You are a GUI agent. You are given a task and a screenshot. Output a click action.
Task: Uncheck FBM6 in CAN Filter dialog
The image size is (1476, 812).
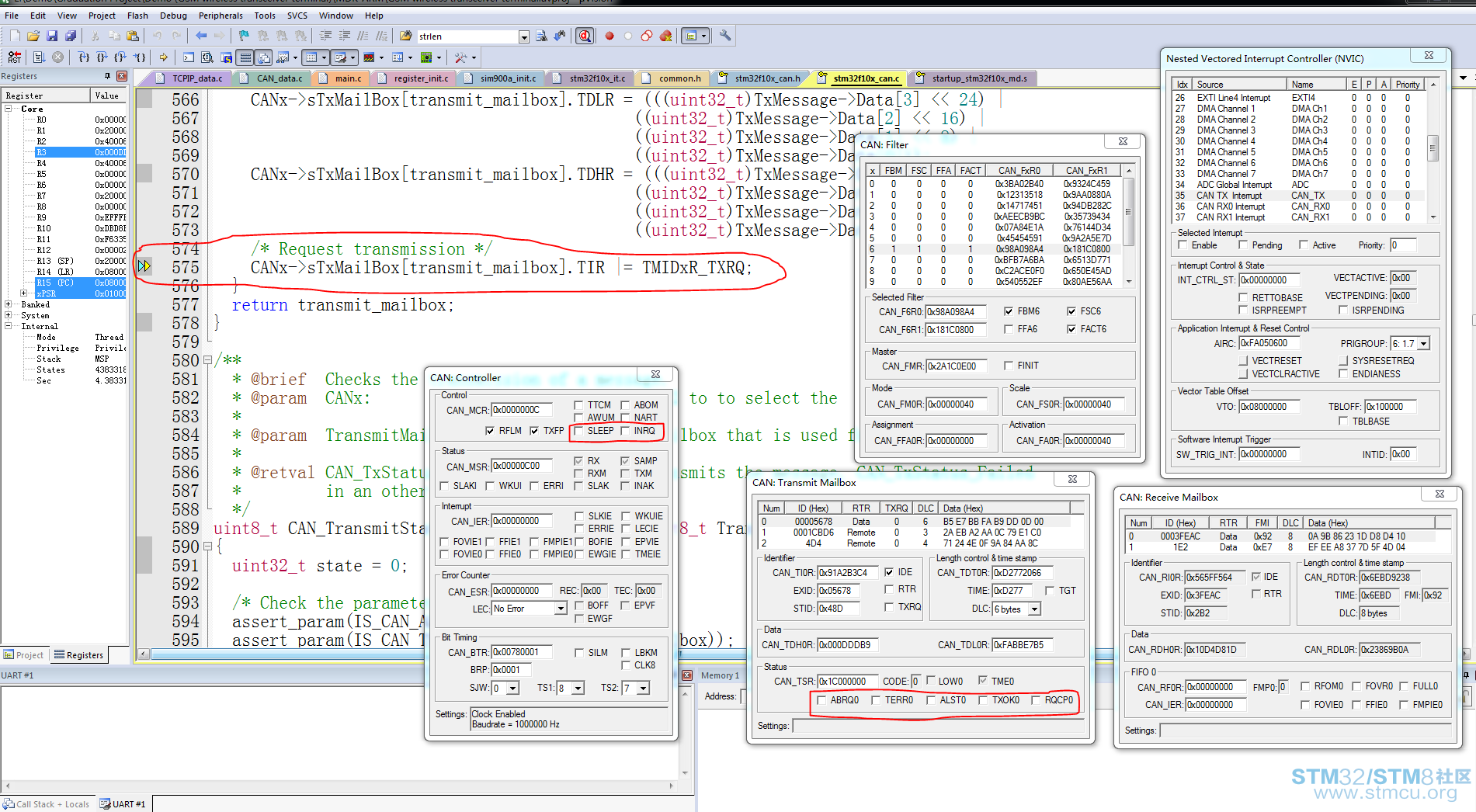click(x=1009, y=311)
